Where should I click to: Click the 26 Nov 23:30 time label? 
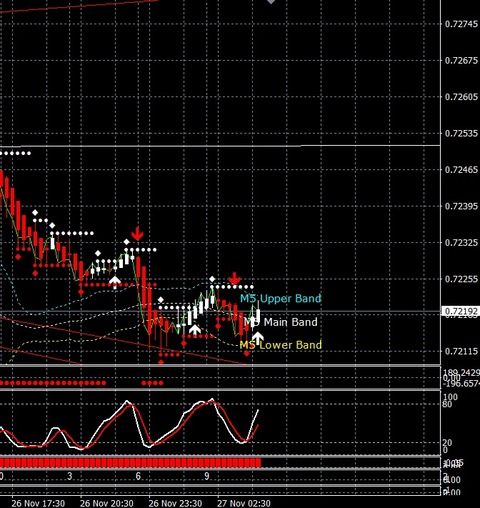(x=175, y=503)
